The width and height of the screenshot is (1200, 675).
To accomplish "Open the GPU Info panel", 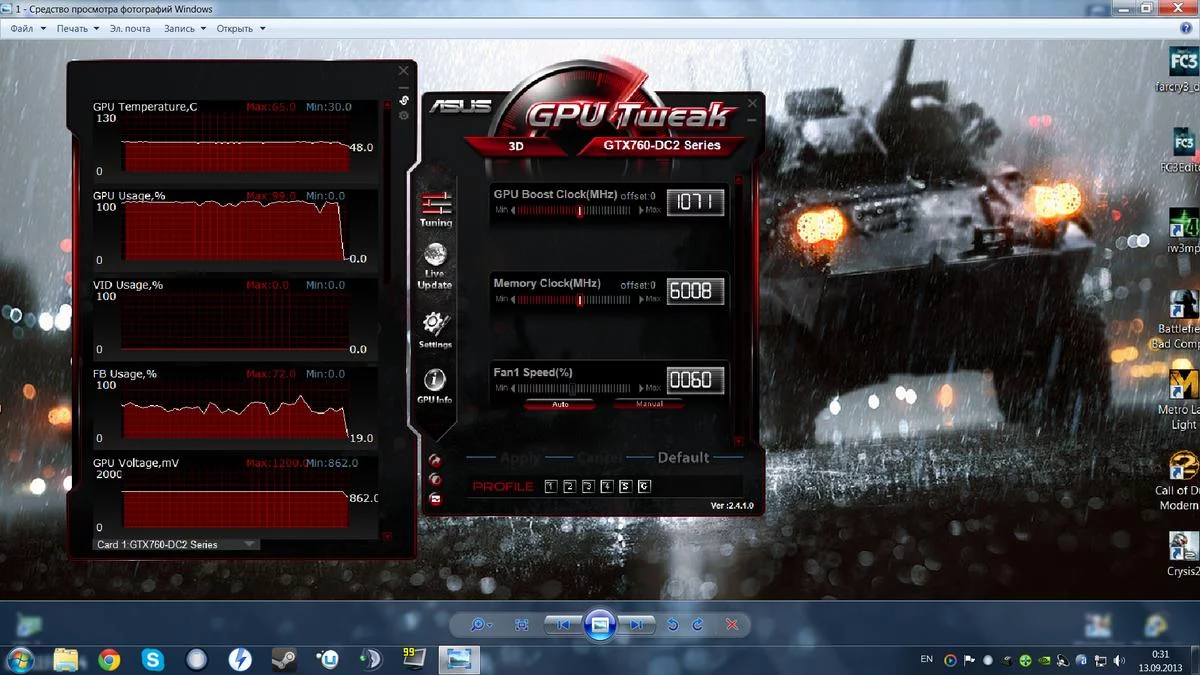I will [435, 383].
